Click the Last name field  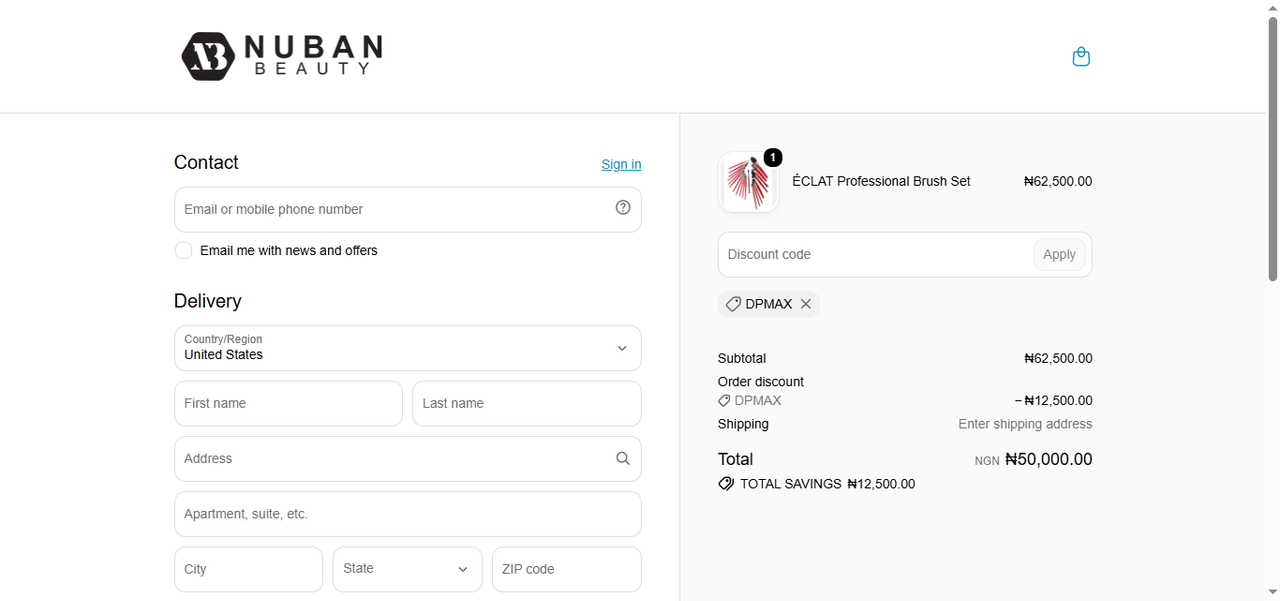527,403
